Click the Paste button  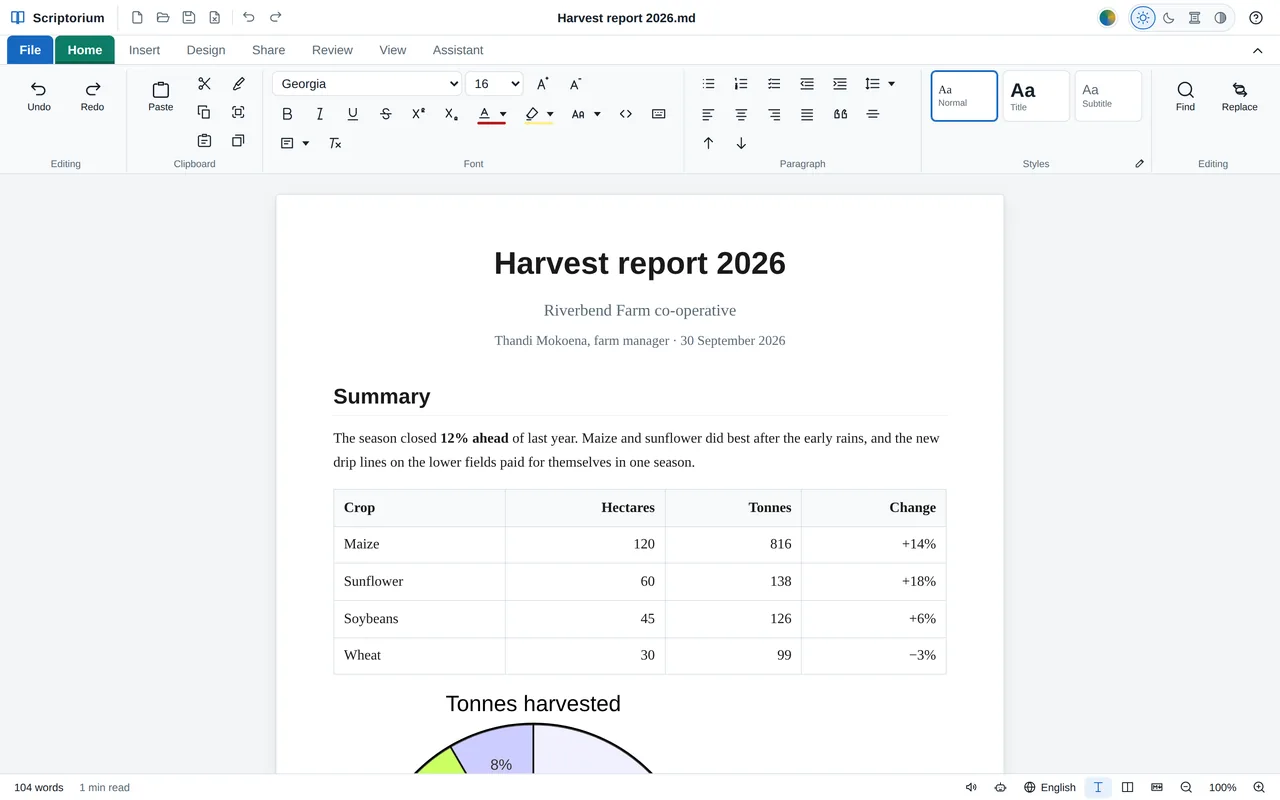161,96
